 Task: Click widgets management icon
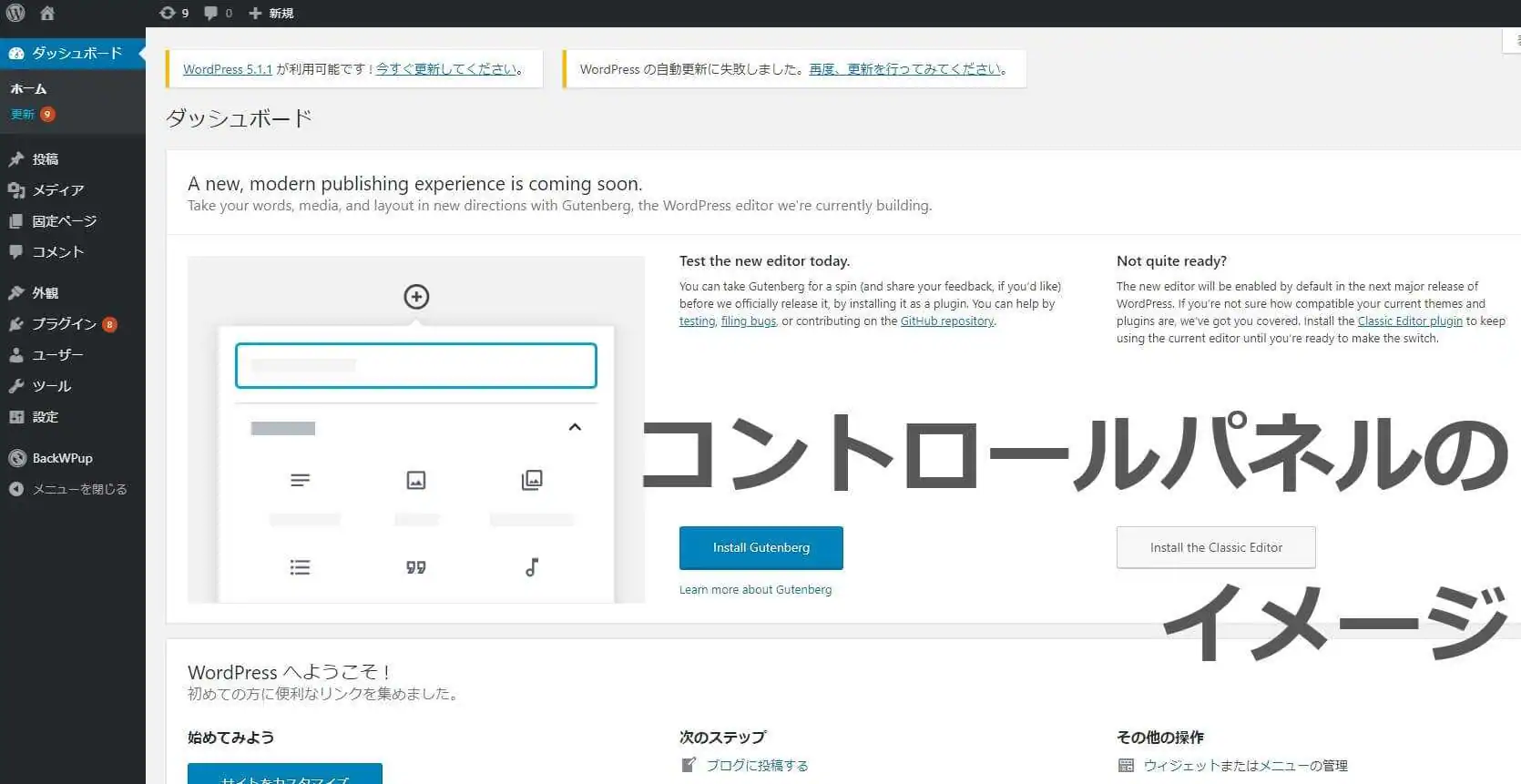point(1126,765)
